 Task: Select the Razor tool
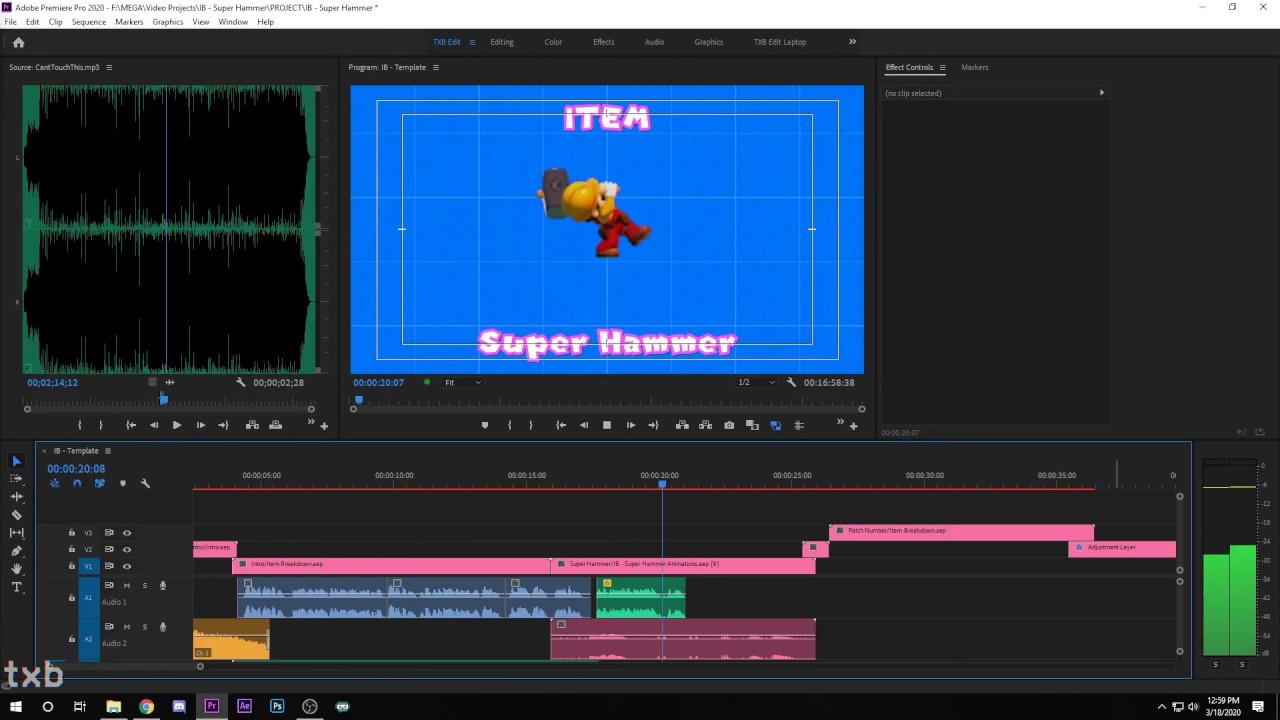(x=16, y=515)
